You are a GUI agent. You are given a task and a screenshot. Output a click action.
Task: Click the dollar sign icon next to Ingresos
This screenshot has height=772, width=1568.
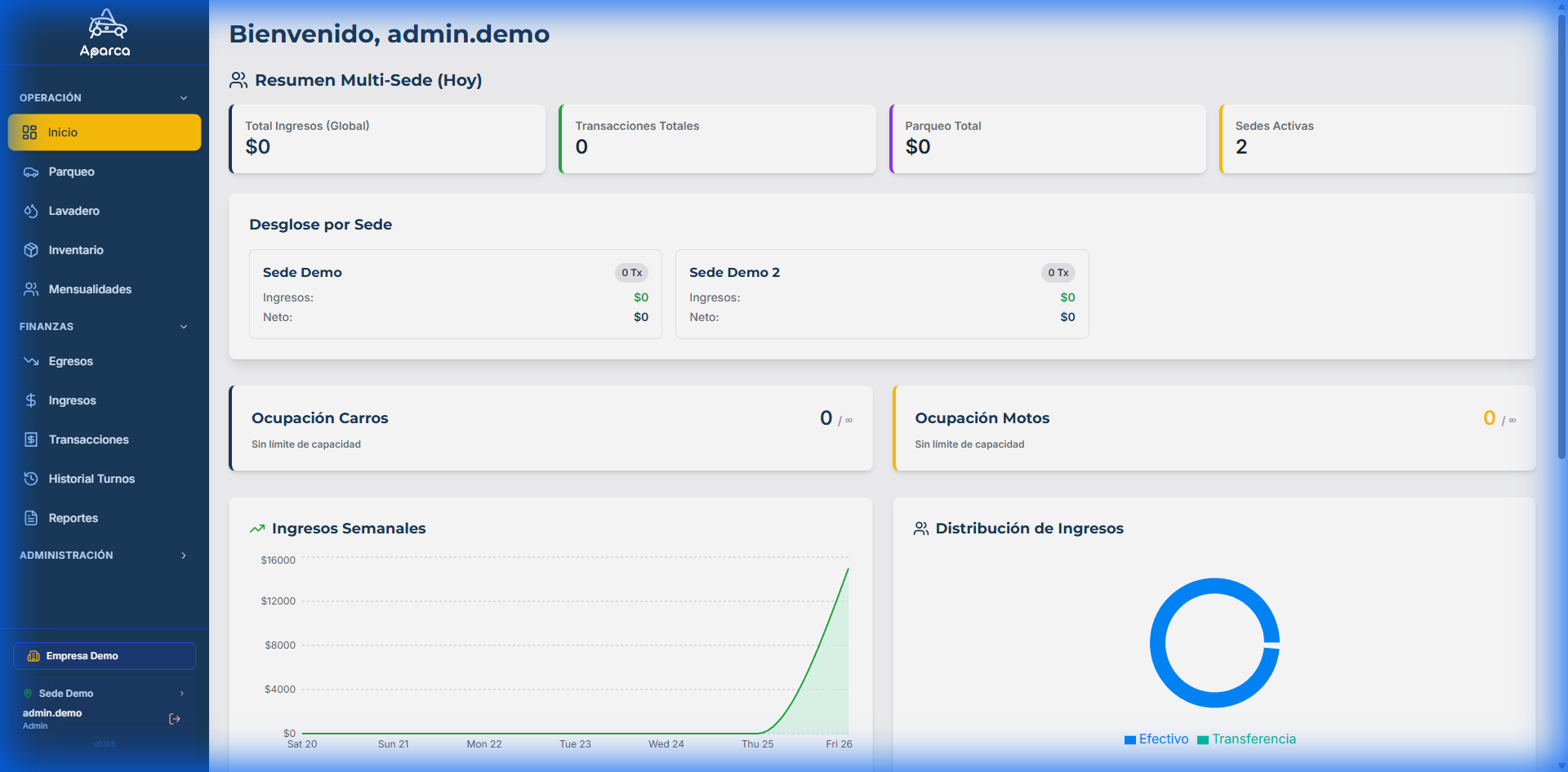pos(30,400)
